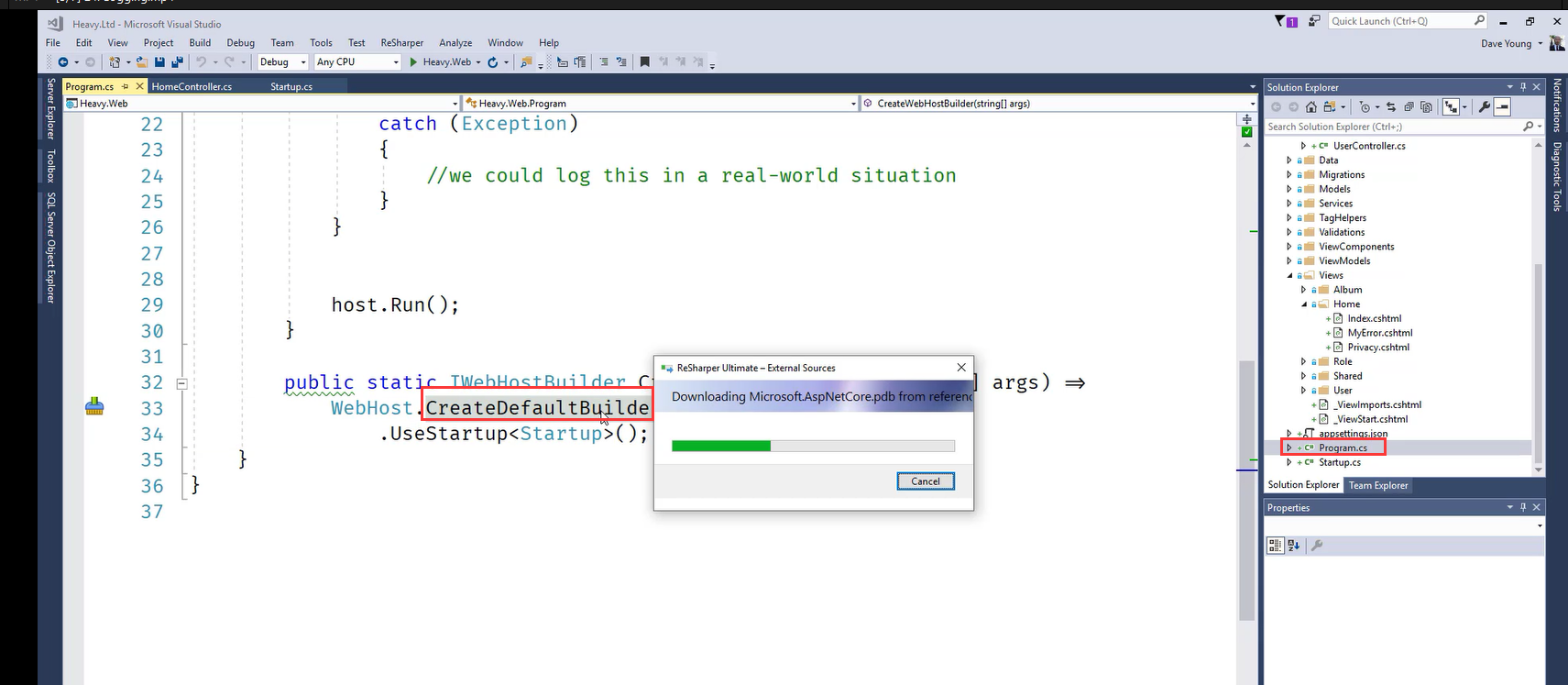This screenshot has width=1568, height=685.
Task: Click the Dave Young account avatar
Action: [1557, 43]
